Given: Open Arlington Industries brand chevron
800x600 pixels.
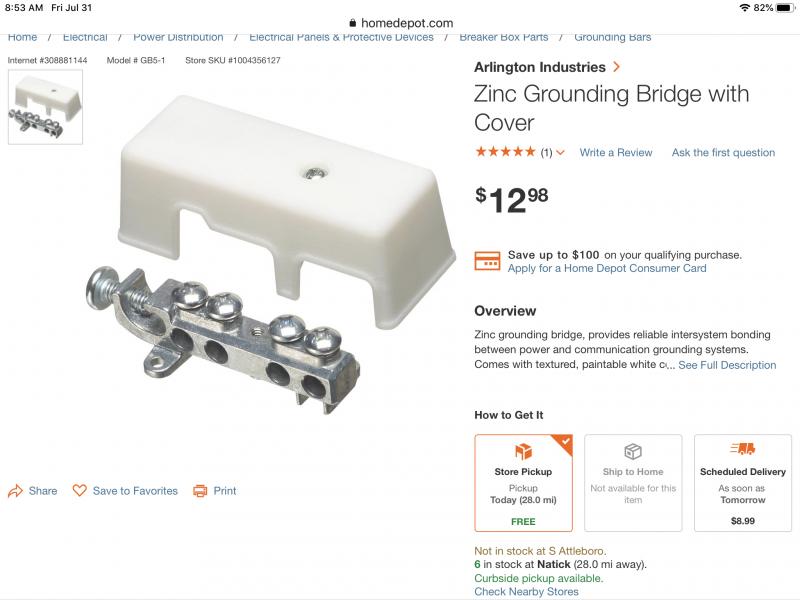Looking at the screenshot, I should 617,67.
